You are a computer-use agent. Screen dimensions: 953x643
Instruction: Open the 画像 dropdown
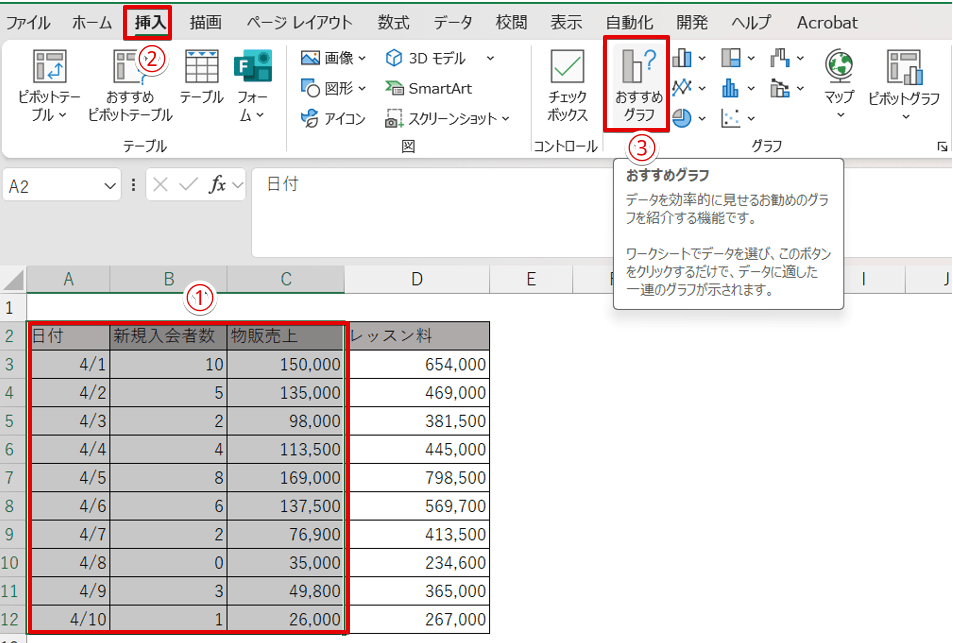(334, 58)
